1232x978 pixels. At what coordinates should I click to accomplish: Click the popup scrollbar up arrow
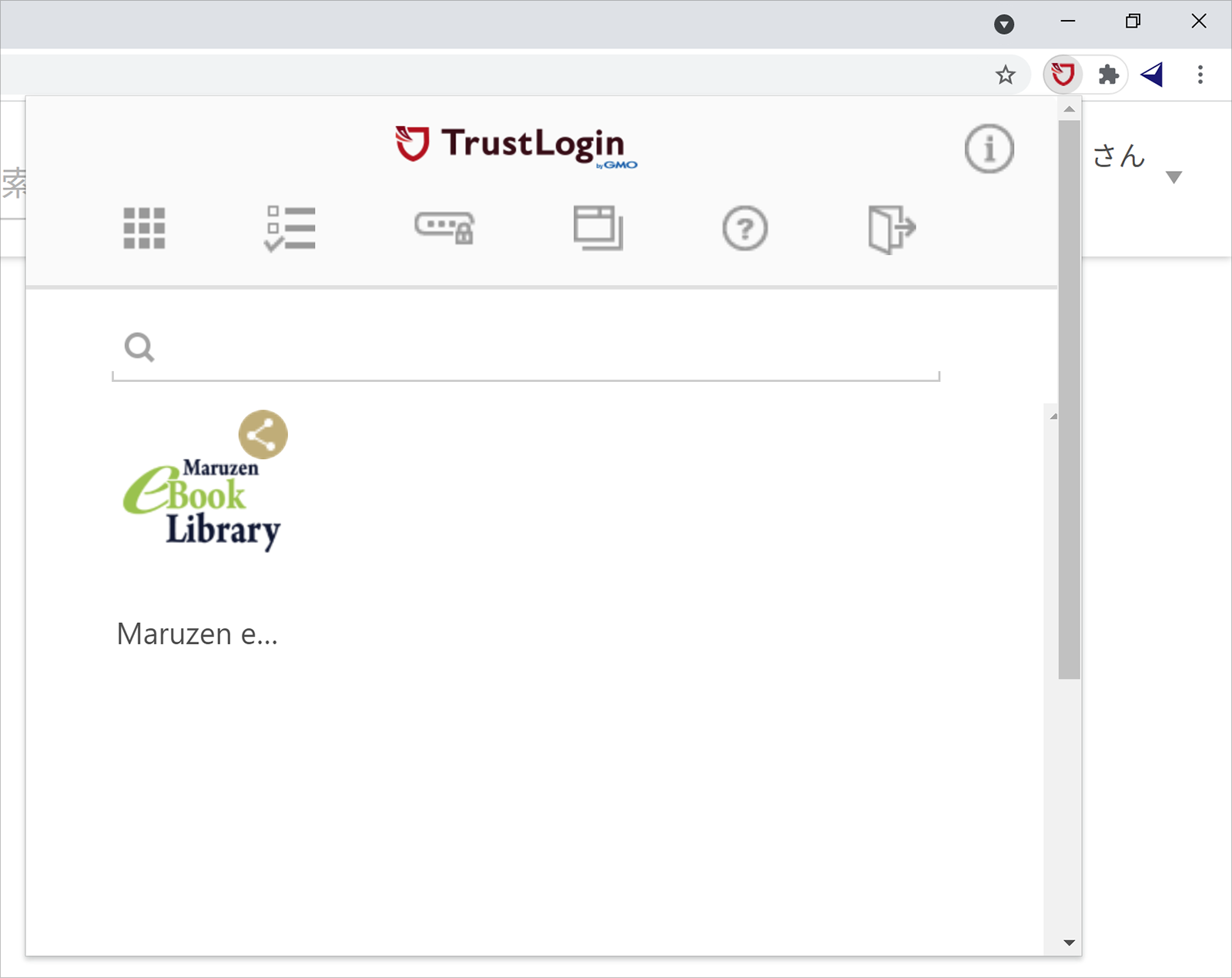1069,109
